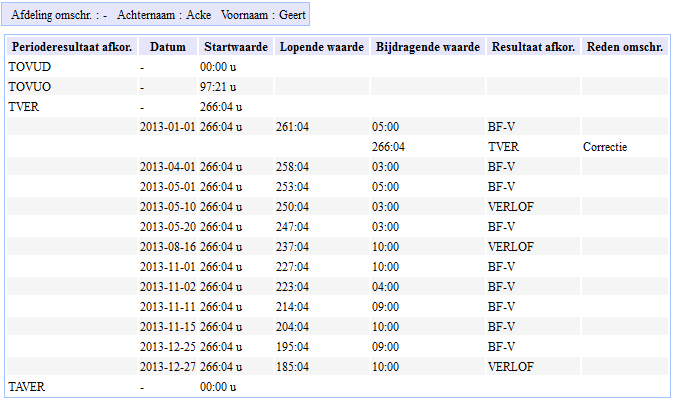Click the Resultaat afkor. column header

[533, 47]
